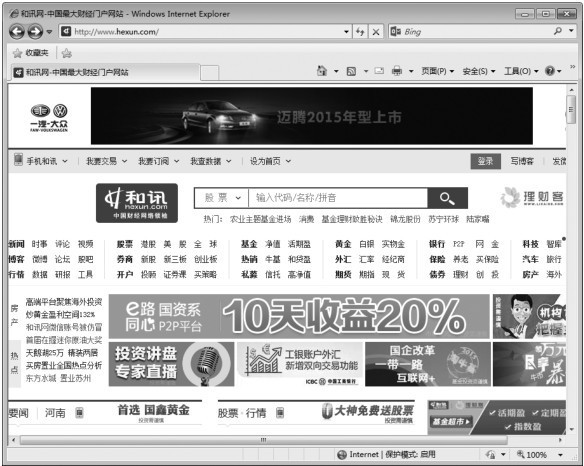Open the 收藏夹 favorites button
584x466 pixels.
pos(31,53)
